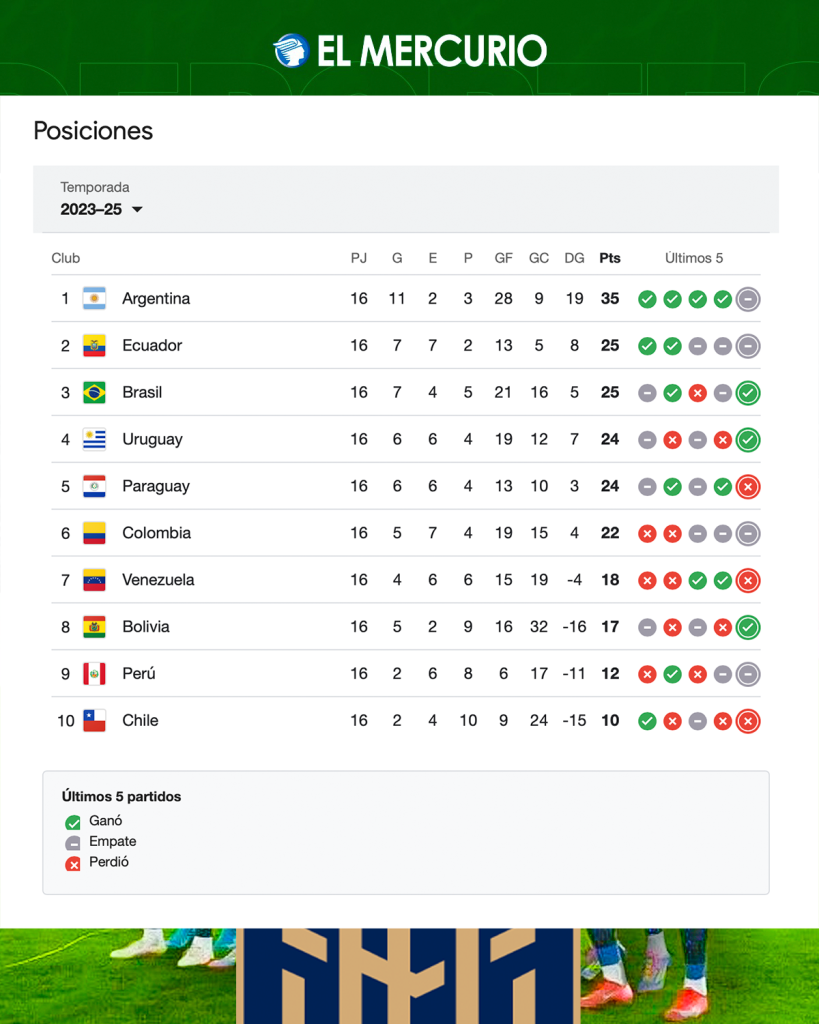This screenshot has width=819, height=1024.
Task: Click the Argentina flag icon
Action: click(95, 298)
